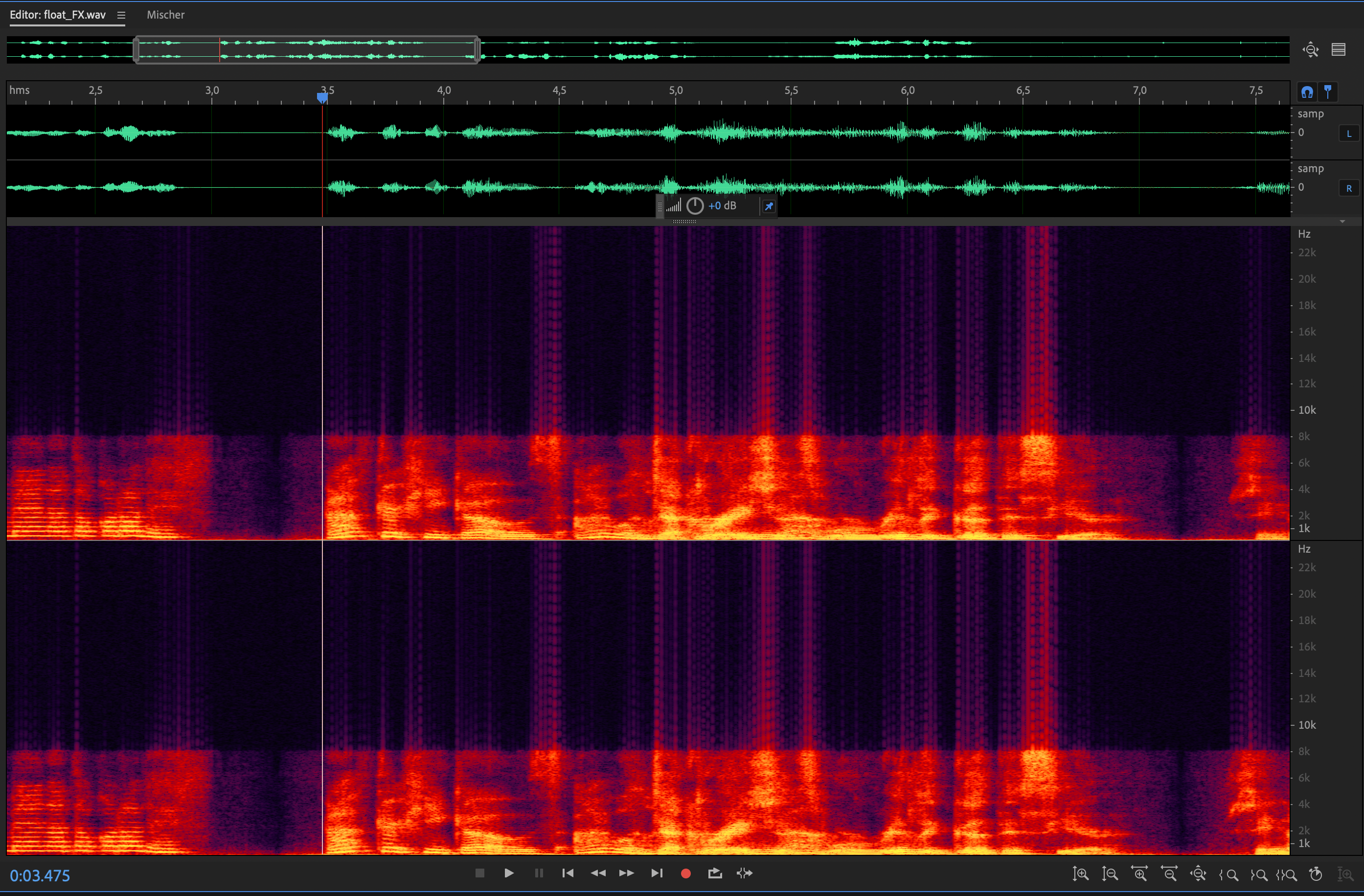
Task: Toggle right channel R enable button
Action: 1348,188
